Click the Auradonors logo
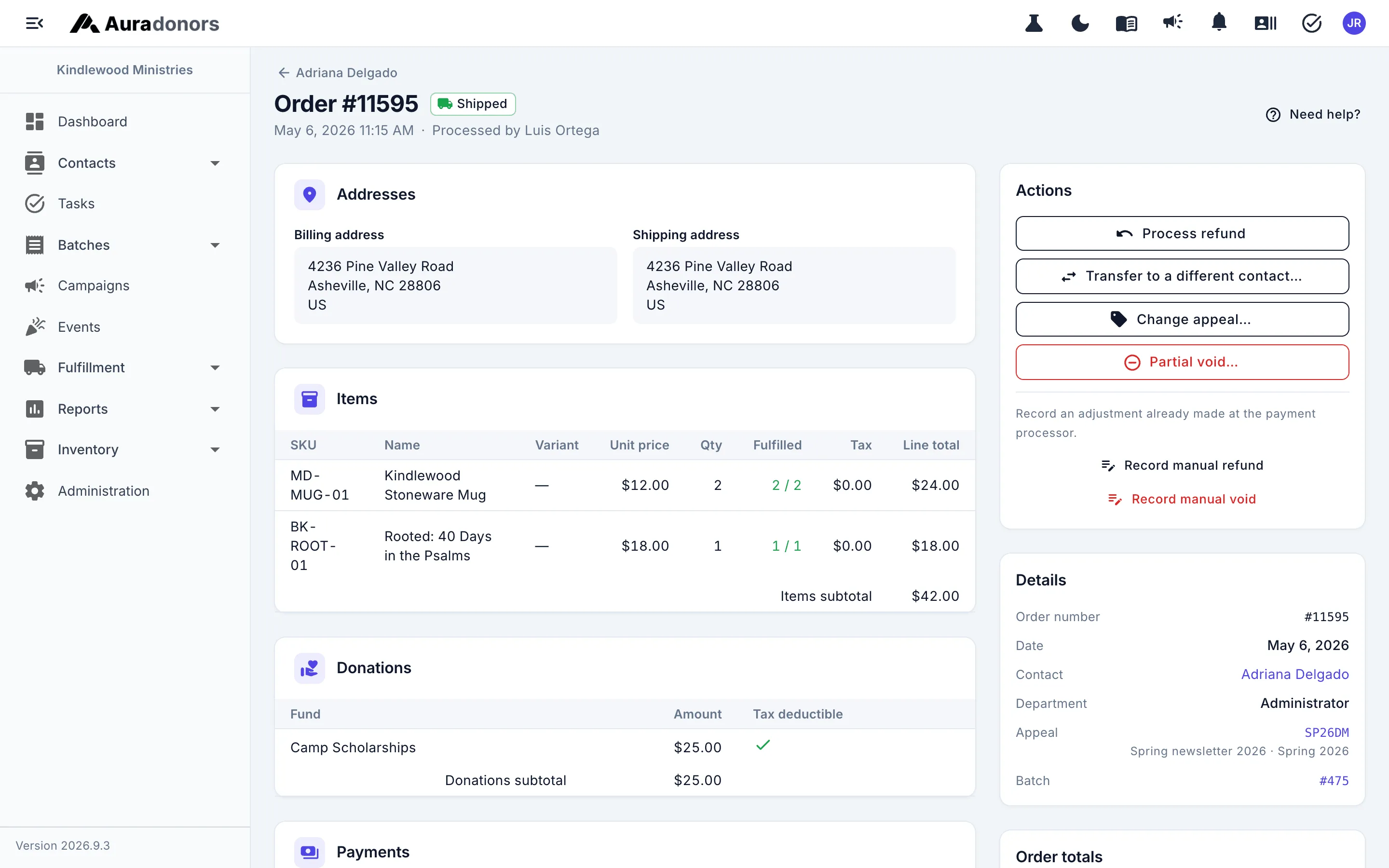 click(x=144, y=24)
